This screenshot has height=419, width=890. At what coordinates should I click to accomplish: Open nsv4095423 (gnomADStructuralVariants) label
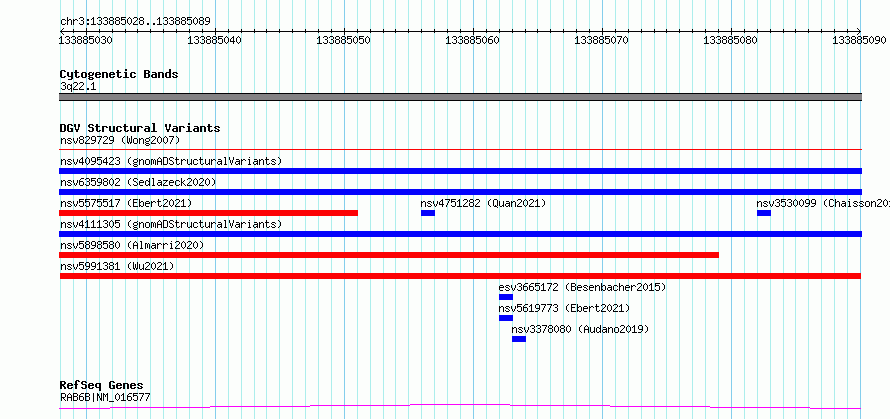(x=171, y=161)
